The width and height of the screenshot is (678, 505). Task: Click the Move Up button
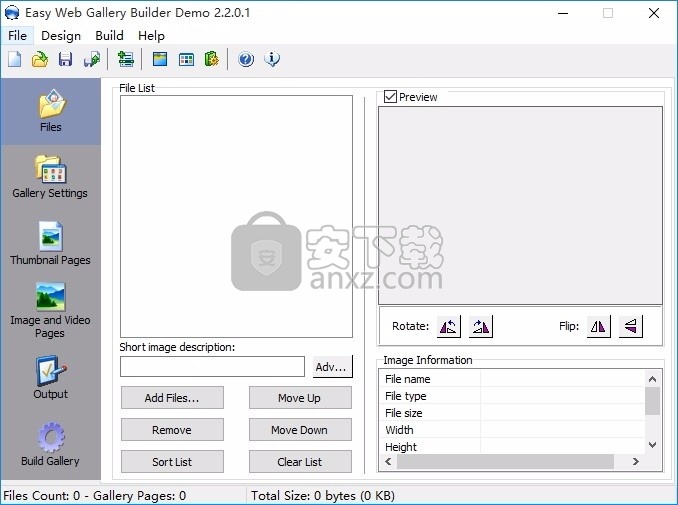[300, 398]
